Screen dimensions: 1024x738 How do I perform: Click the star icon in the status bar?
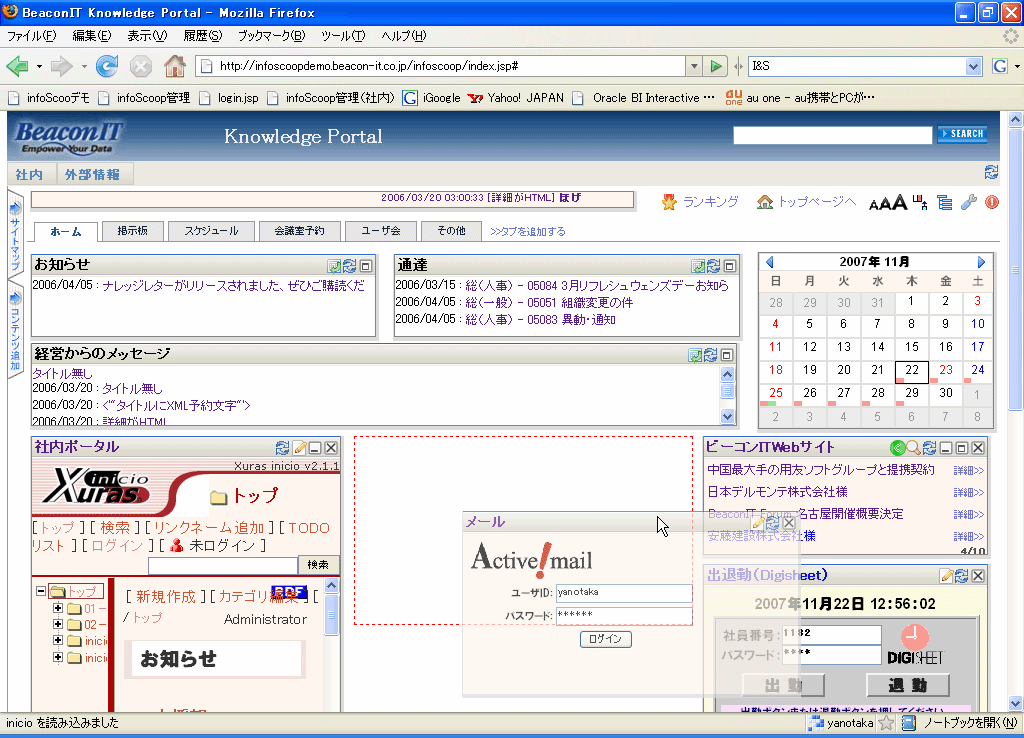pyautogui.click(x=886, y=723)
